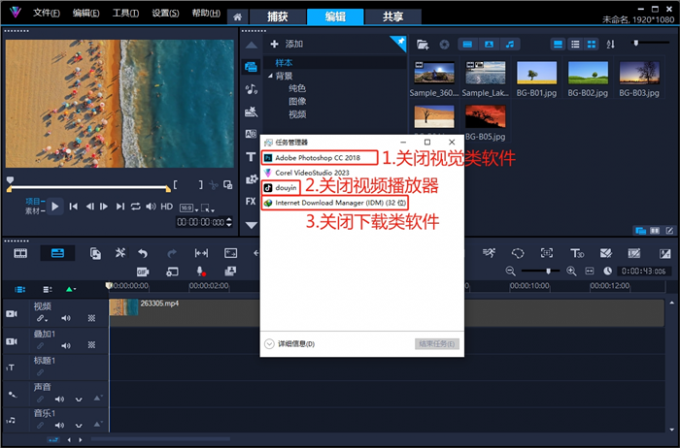Open the FX filter library panel
The height and width of the screenshot is (448, 680).
[251, 201]
